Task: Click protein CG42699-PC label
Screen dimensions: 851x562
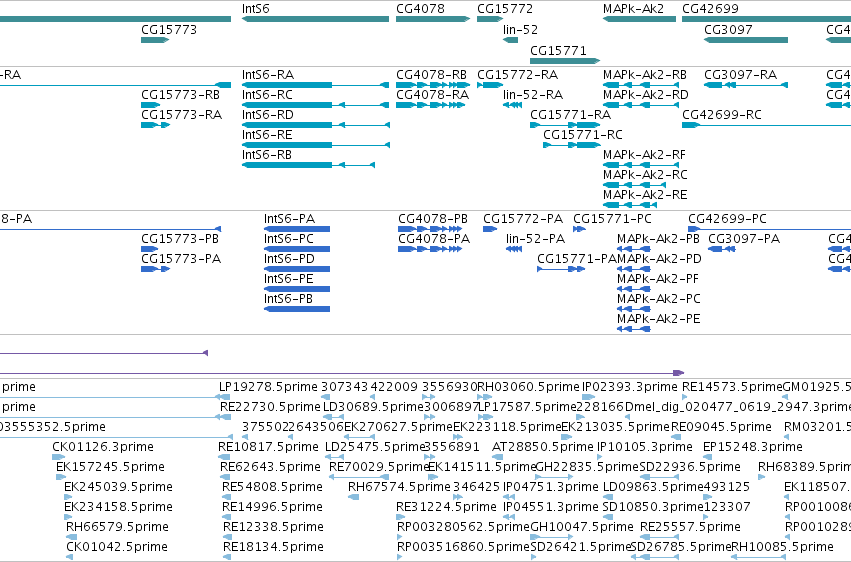Action: 728,219
